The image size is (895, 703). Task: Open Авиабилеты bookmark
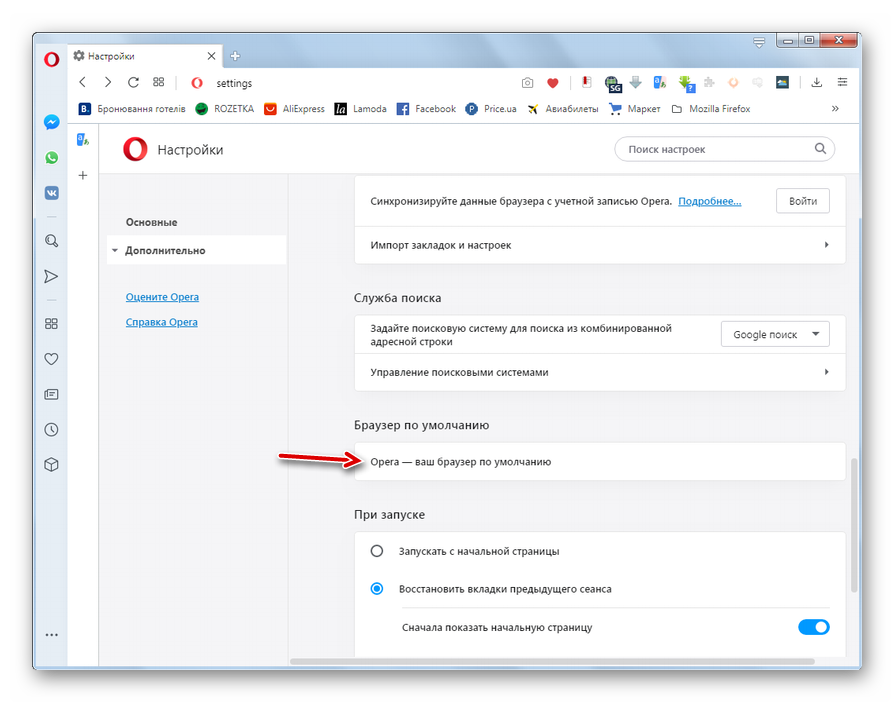[563, 108]
